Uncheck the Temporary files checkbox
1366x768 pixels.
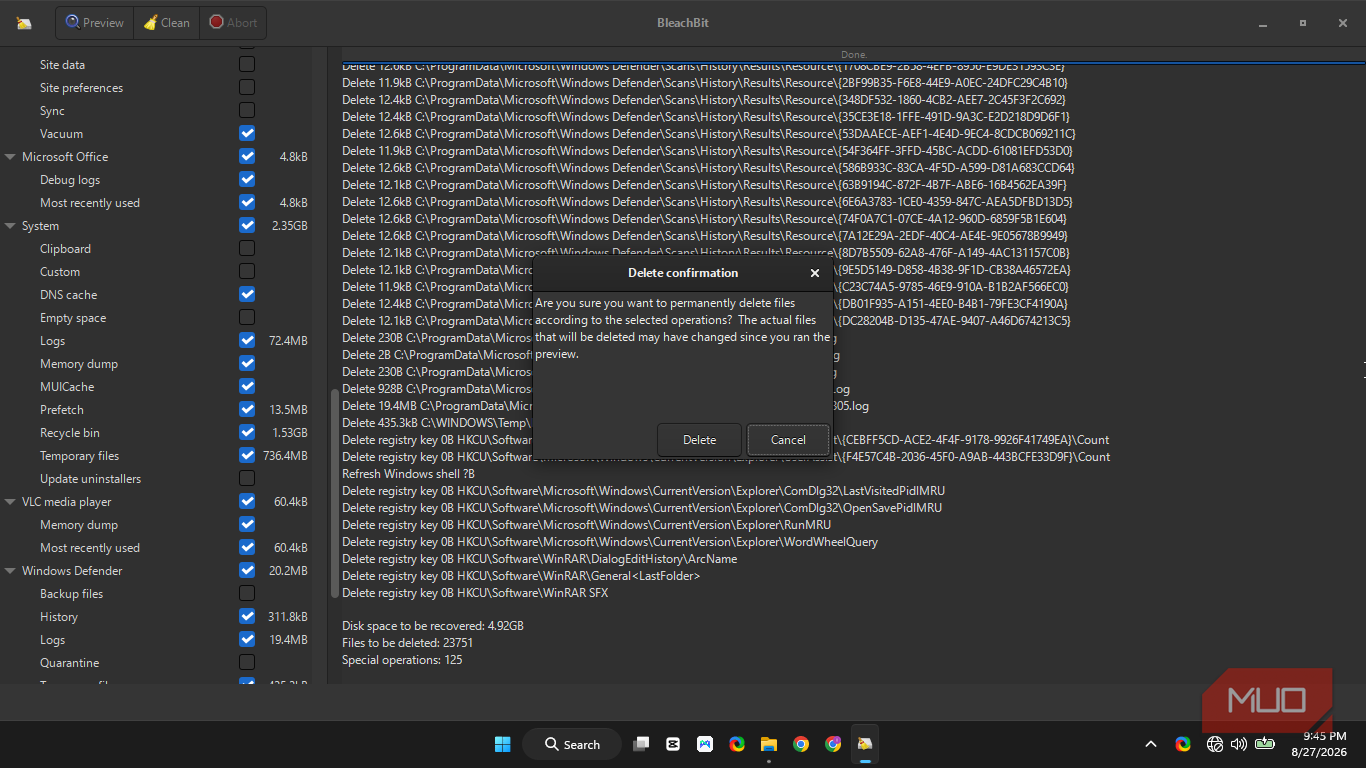(247, 456)
